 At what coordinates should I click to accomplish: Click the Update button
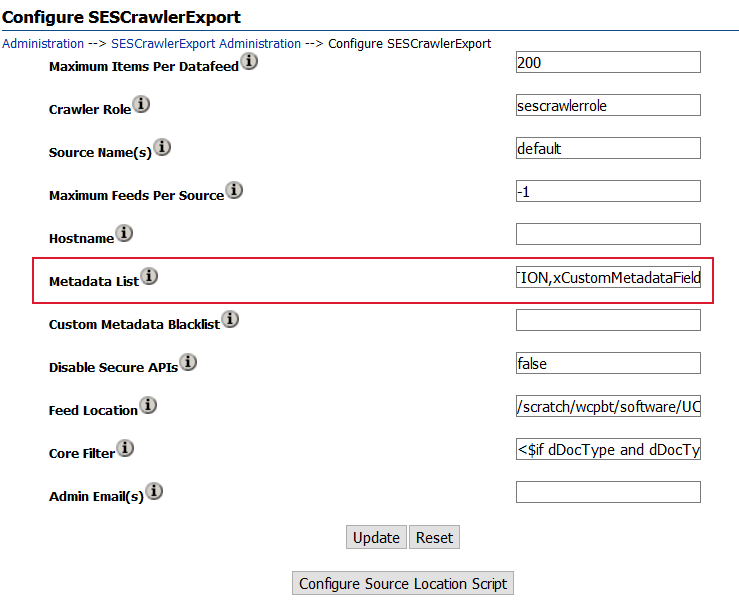pyautogui.click(x=376, y=537)
